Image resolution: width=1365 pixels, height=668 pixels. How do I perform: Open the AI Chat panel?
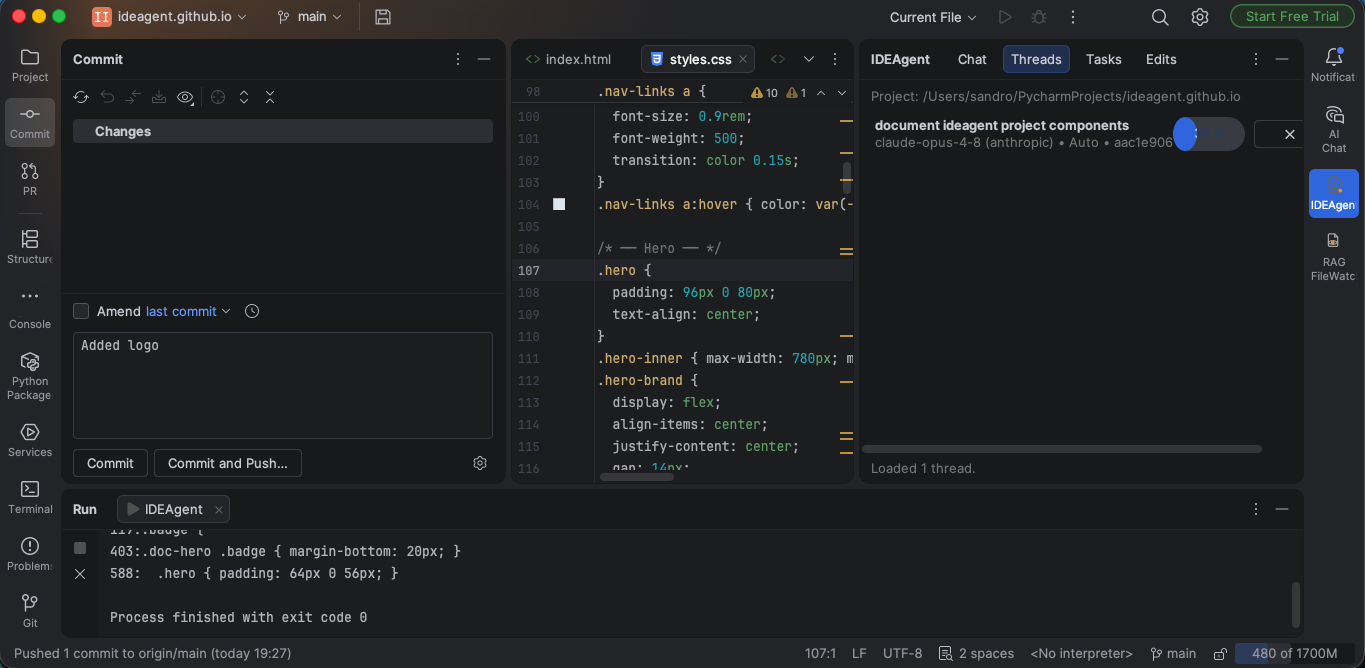(x=1334, y=130)
